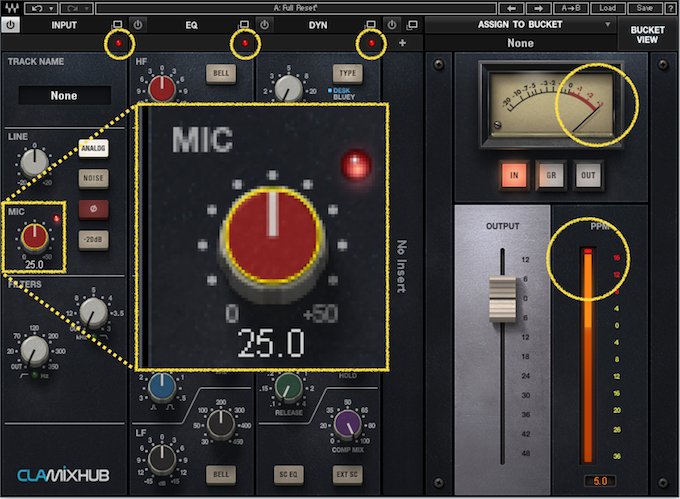Click the small red MIC gain knob
The width and height of the screenshot is (680, 499).
35,237
